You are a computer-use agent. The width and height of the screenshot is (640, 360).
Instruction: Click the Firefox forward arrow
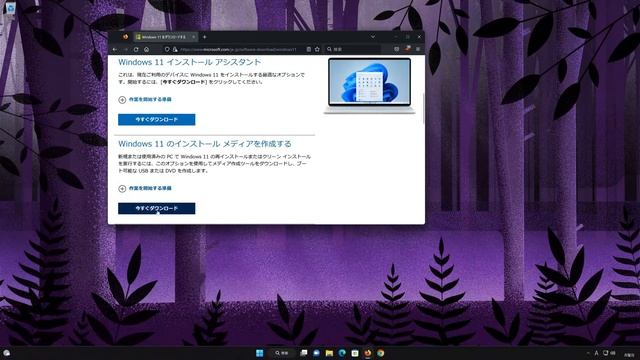coord(125,49)
